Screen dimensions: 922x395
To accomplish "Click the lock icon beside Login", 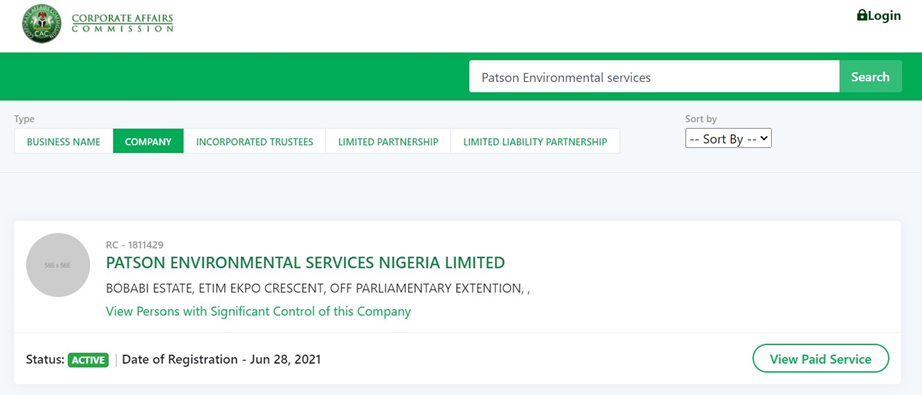I will 862,15.
